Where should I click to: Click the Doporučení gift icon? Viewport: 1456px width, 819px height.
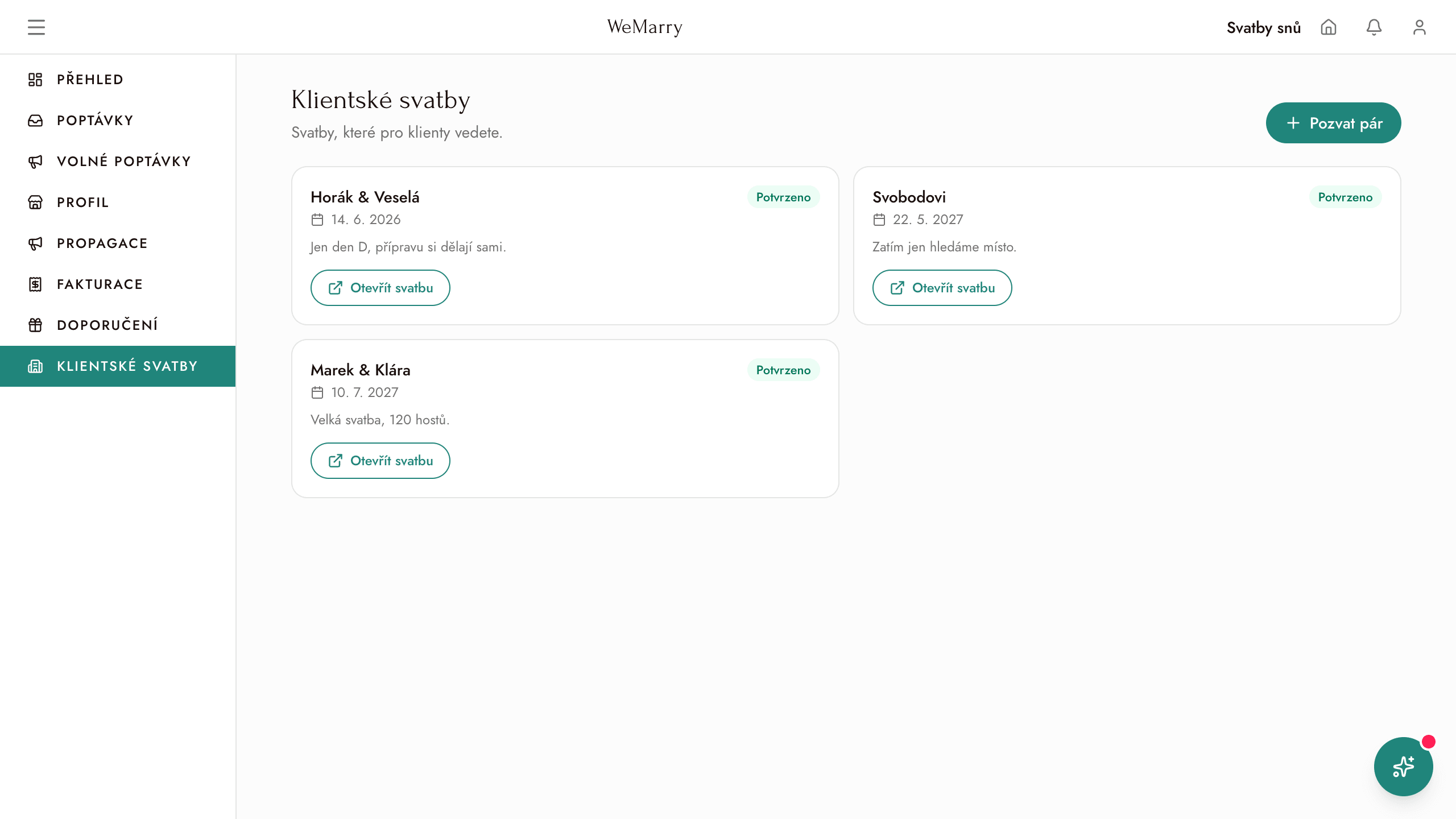pyautogui.click(x=35, y=325)
